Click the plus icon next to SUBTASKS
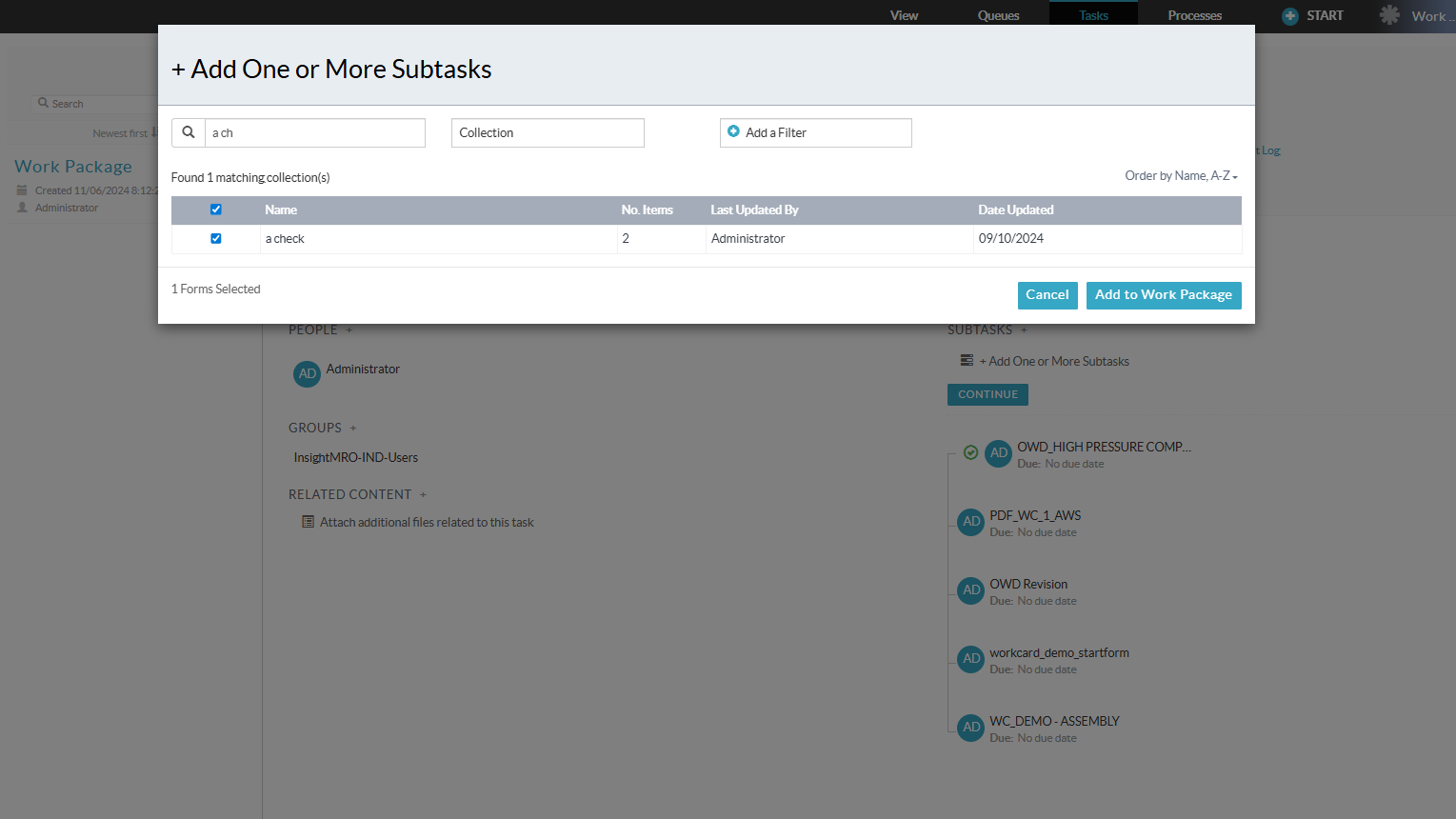Viewport: 1456px width, 819px height. [x=1025, y=330]
